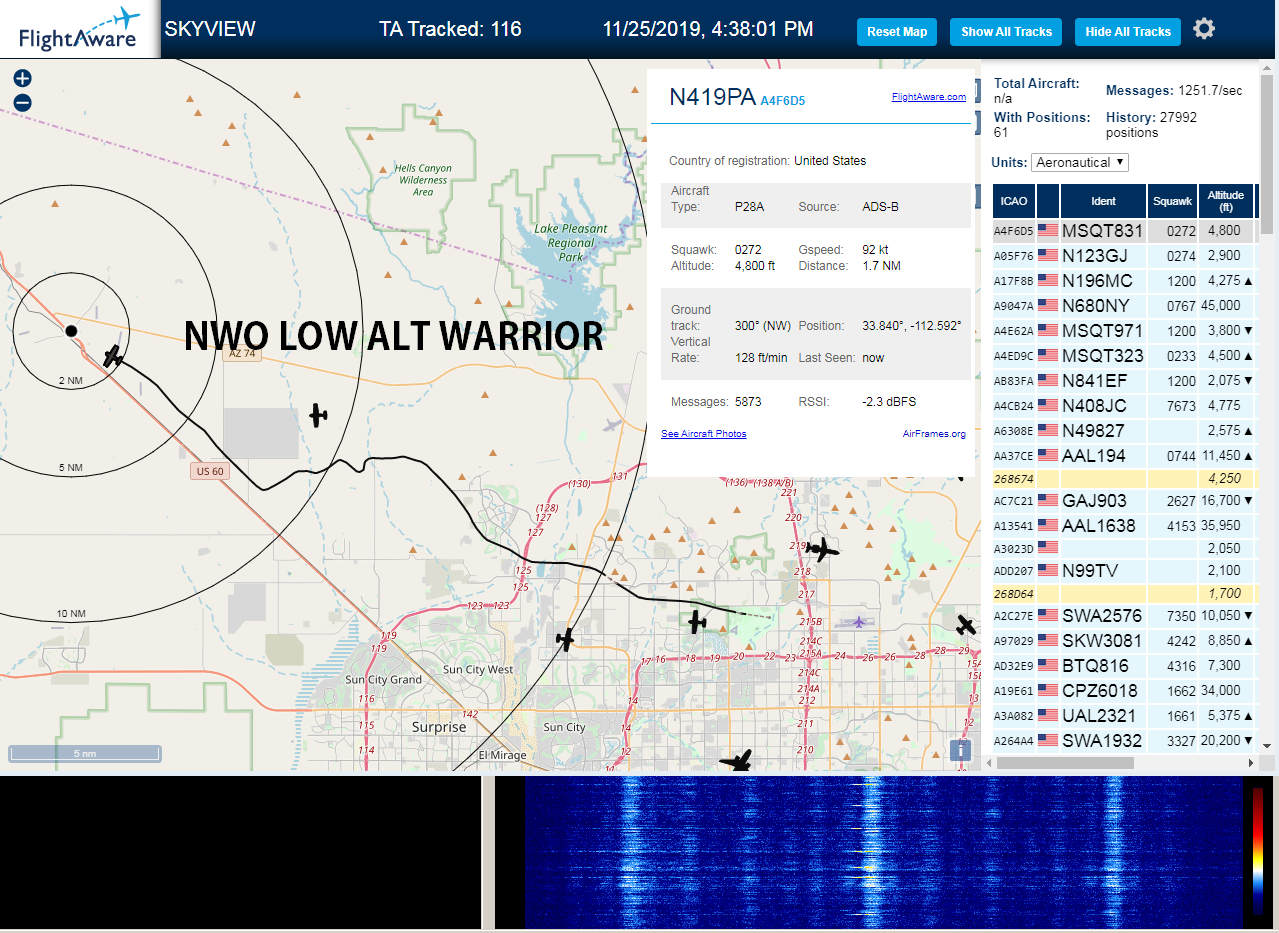Zoom out with the minus map button
The image size is (1279, 933).
(23, 102)
